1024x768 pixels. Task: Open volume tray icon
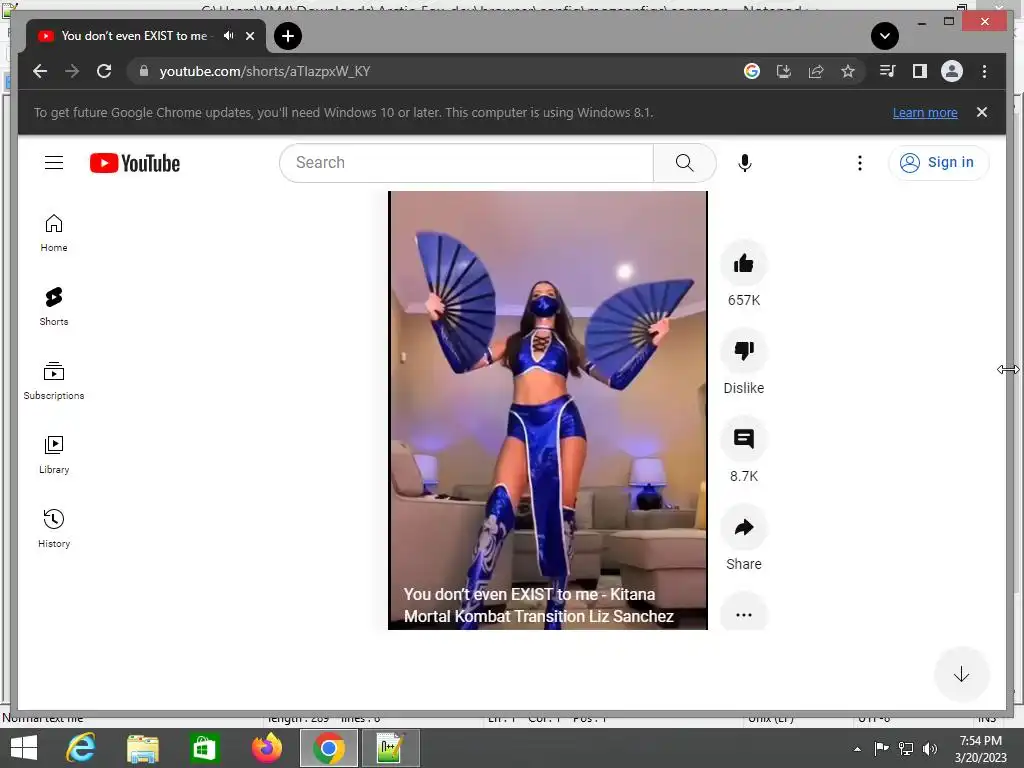click(x=930, y=748)
